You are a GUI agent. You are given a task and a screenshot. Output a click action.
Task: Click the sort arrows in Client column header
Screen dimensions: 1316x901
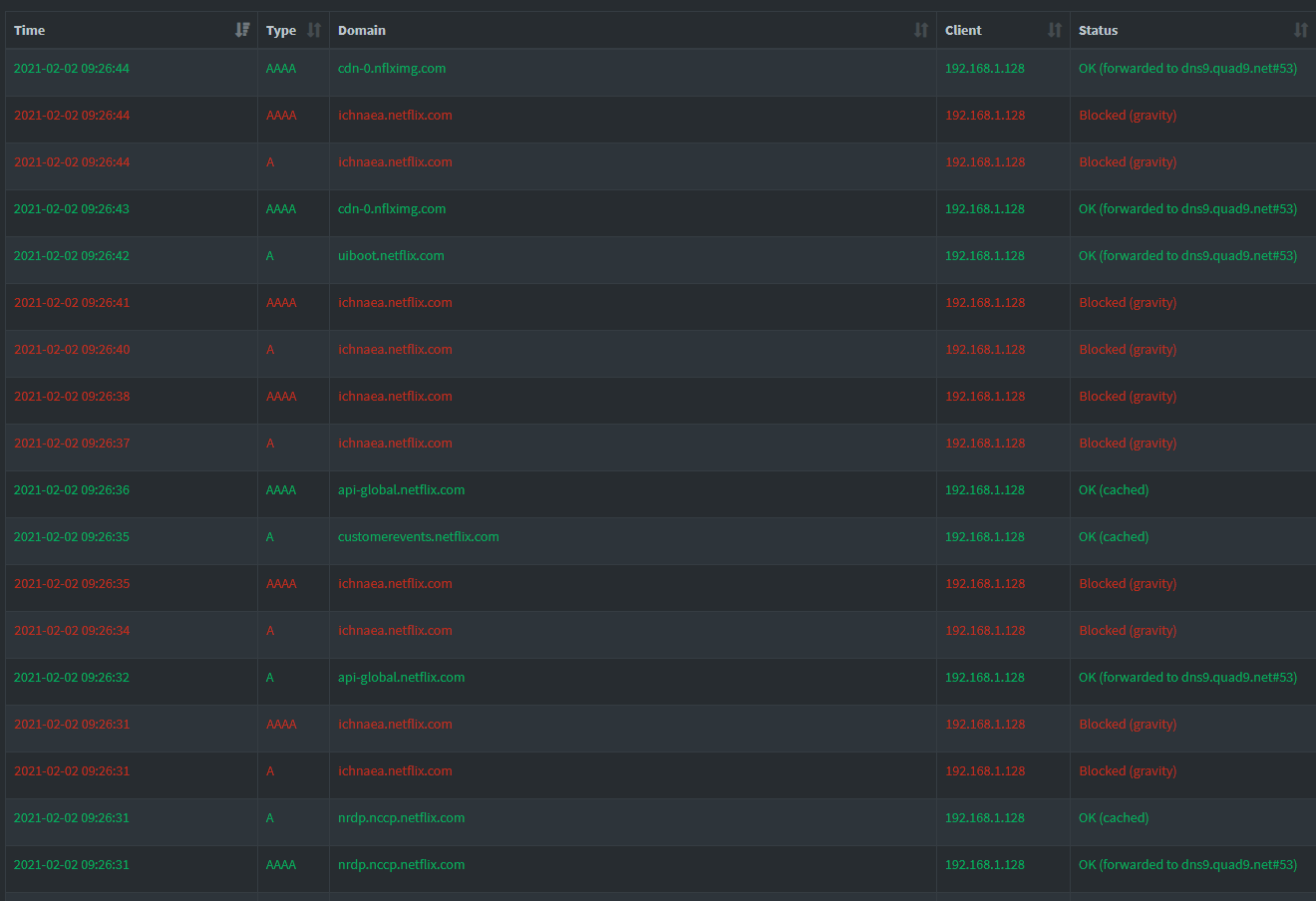pyautogui.click(x=1055, y=30)
